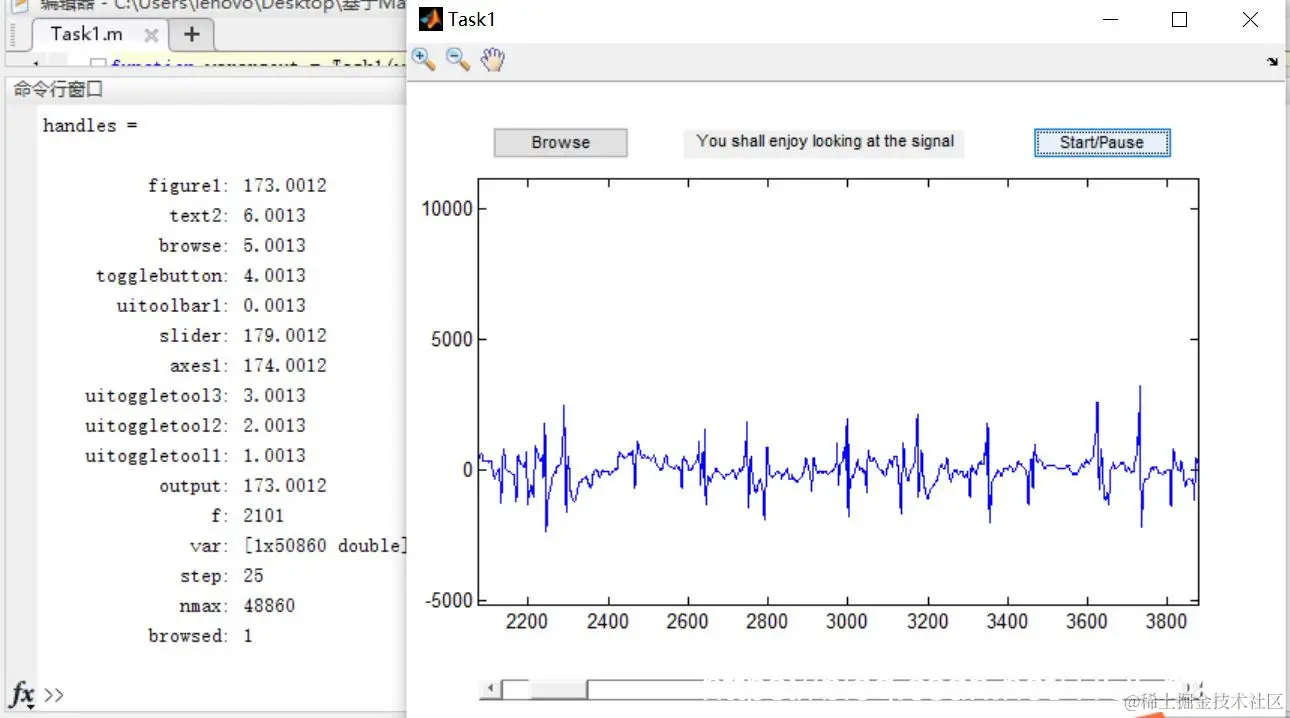This screenshot has height=718, width=1290.
Task: Click the Browse button
Action: tap(560, 143)
